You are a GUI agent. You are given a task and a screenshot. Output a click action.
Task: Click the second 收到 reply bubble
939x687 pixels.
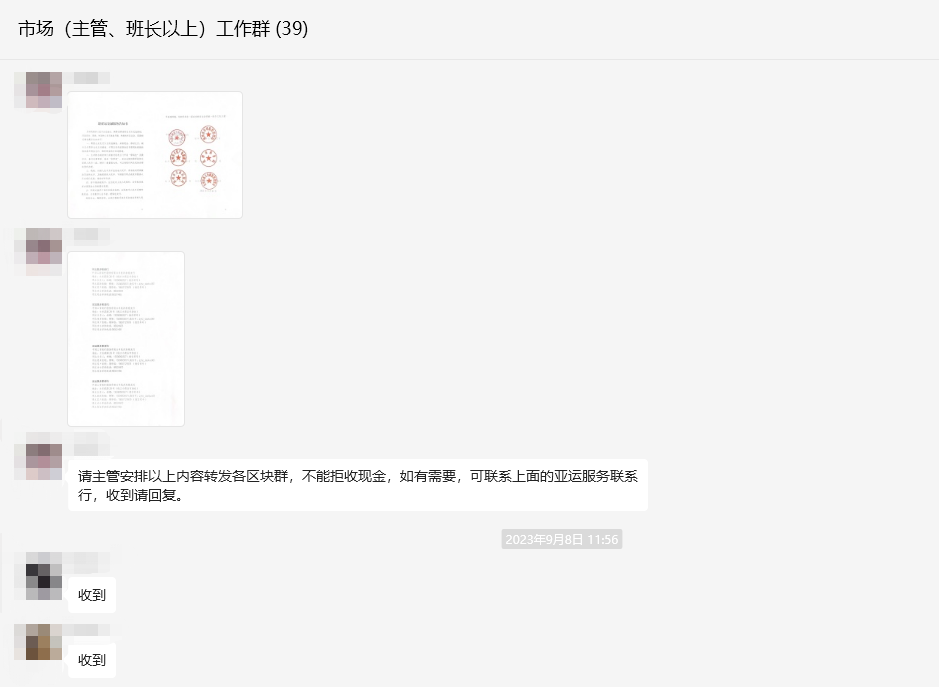(x=91, y=659)
